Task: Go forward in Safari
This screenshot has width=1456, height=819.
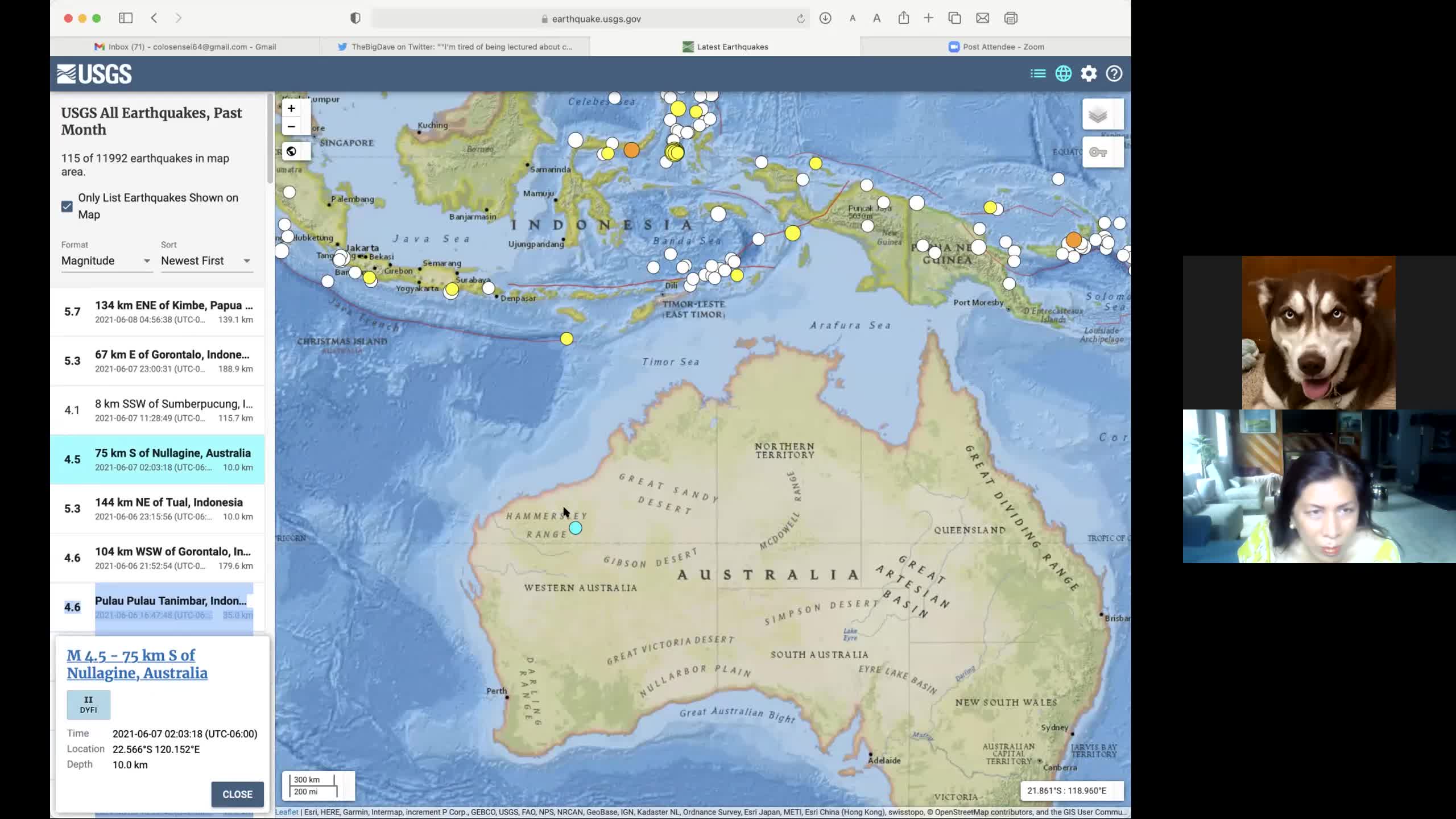Action: coord(178,18)
